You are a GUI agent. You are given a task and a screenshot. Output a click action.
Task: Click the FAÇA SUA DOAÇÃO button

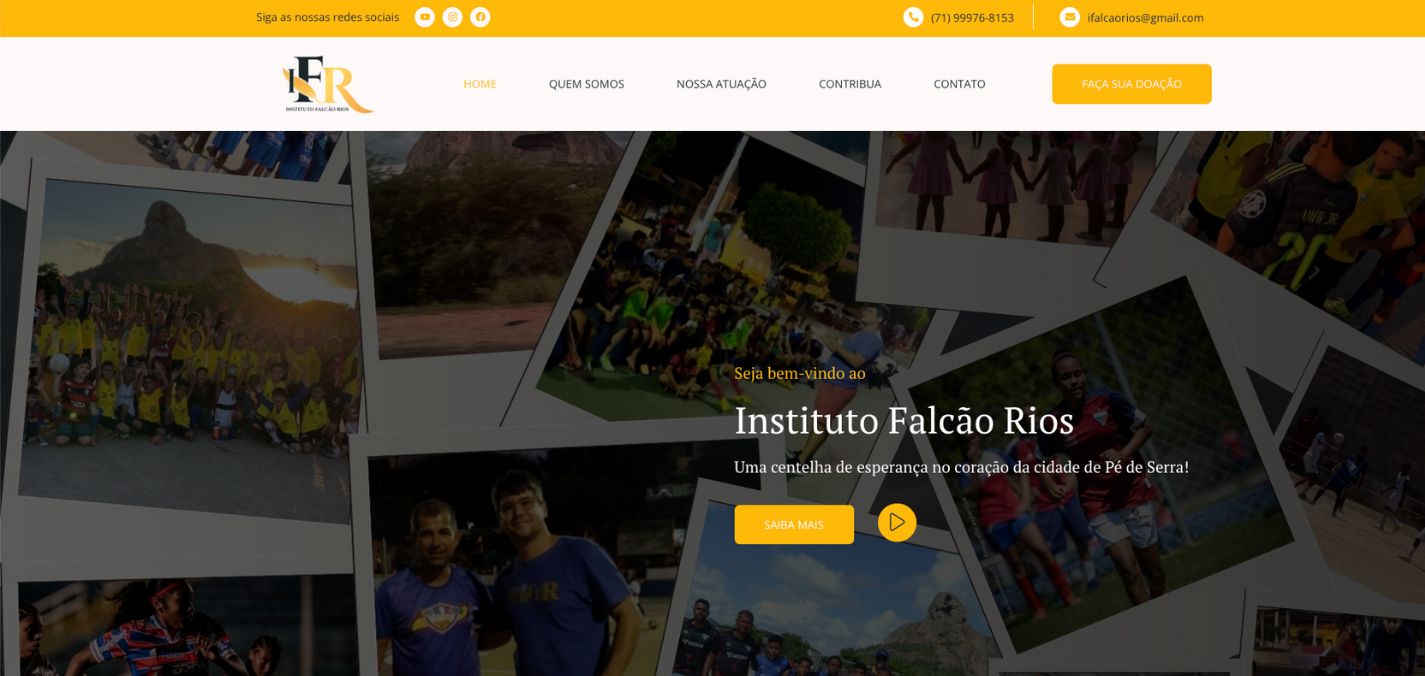[x=1131, y=84]
